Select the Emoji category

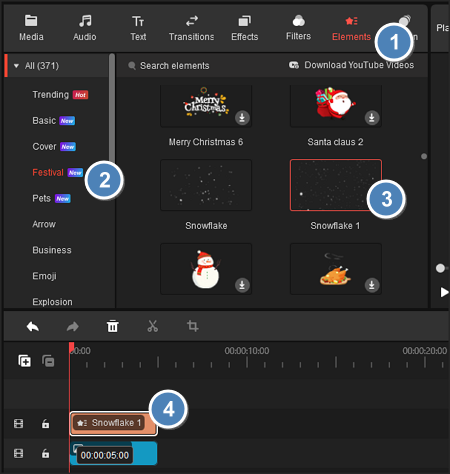coord(44,276)
